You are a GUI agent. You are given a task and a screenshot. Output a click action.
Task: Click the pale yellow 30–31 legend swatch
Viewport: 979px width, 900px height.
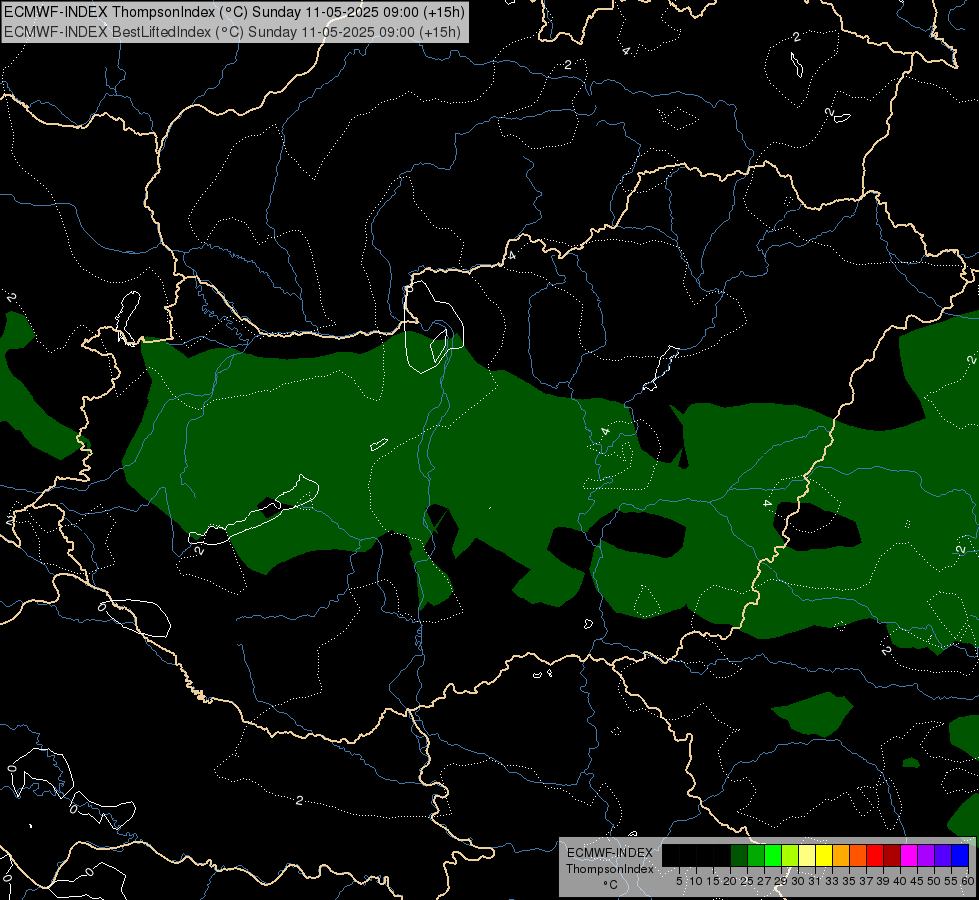(807, 856)
